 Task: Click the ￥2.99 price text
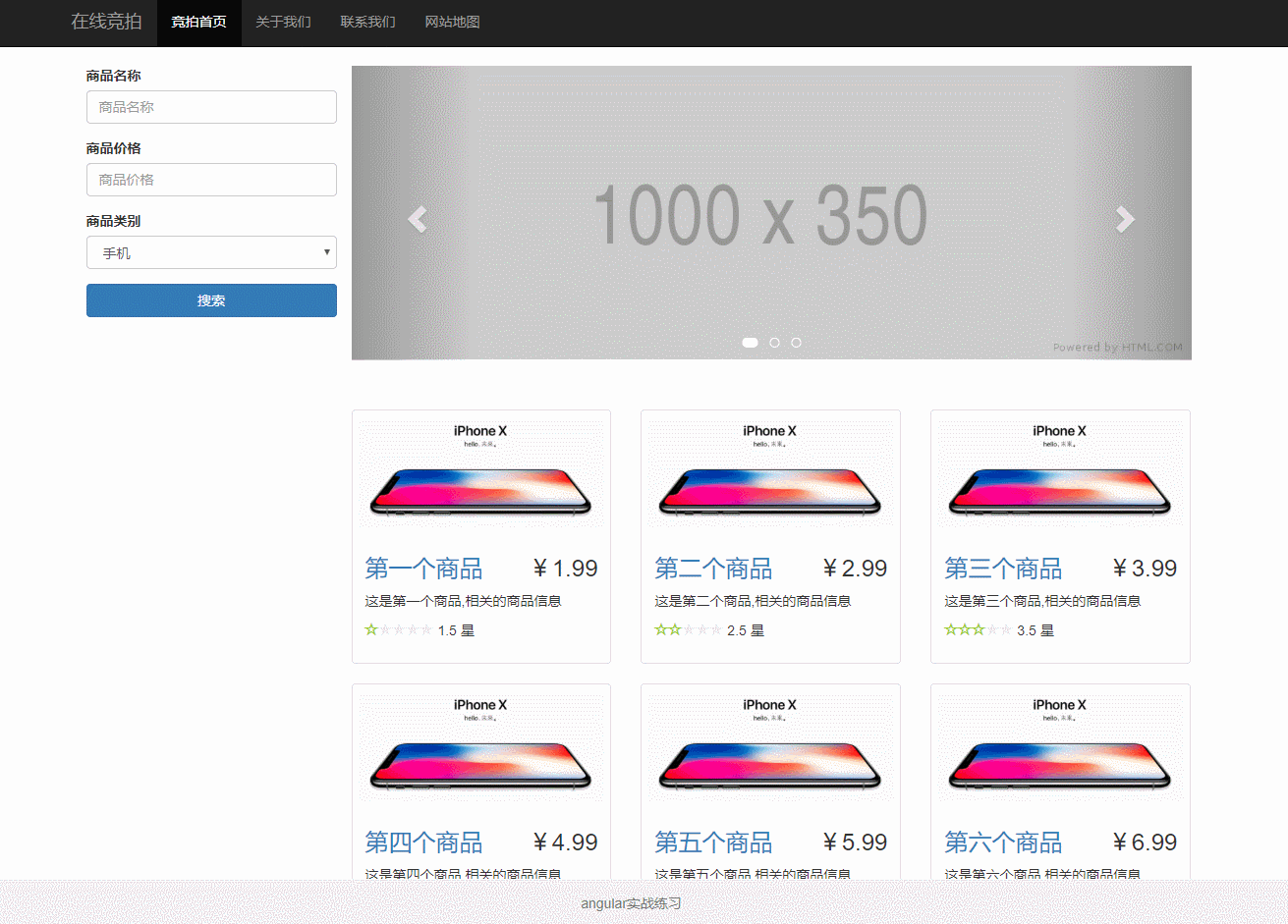[855, 569]
